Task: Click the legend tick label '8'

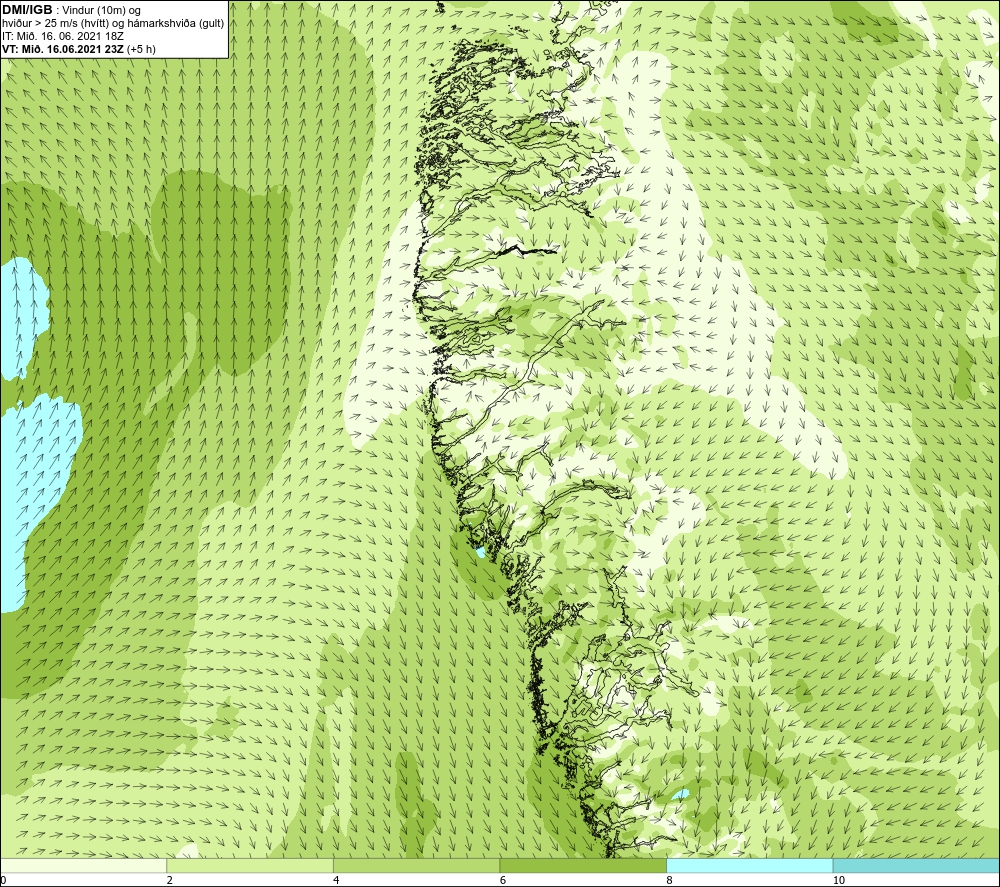Action: (x=670, y=880)
